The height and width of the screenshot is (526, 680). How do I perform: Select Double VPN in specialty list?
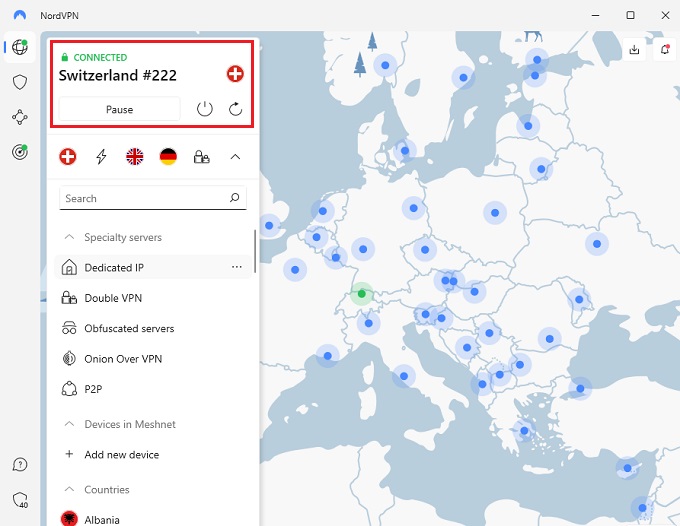153,298
